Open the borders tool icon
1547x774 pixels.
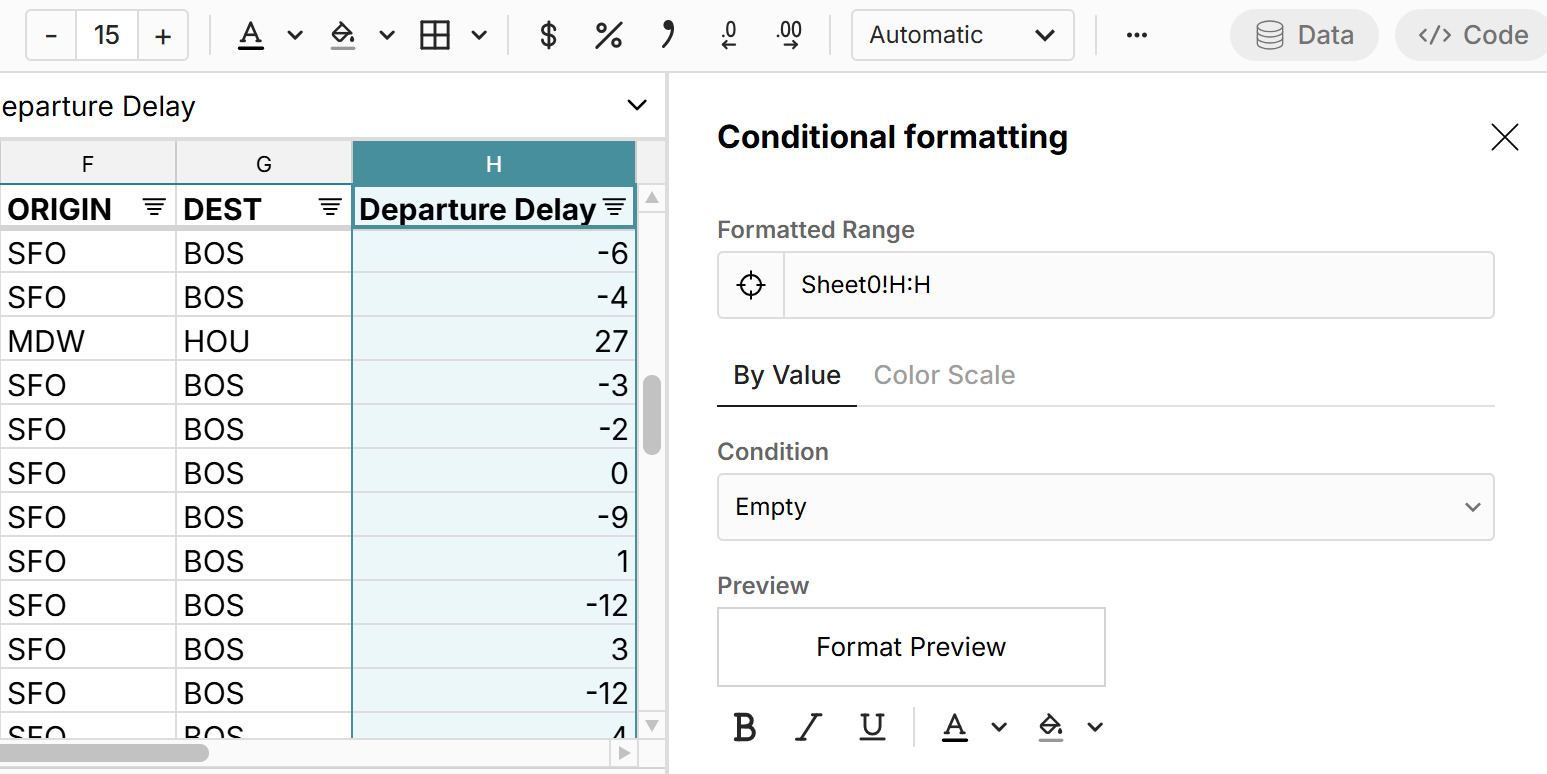[x=434, y=35]
